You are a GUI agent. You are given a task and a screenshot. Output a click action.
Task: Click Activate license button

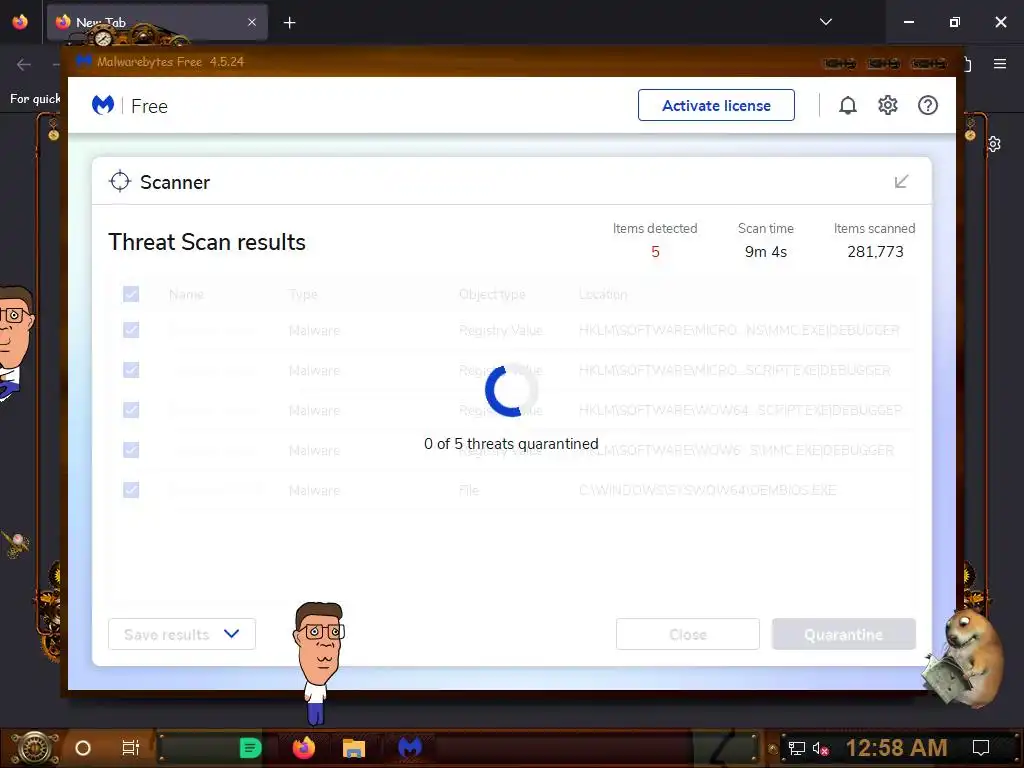716,105
